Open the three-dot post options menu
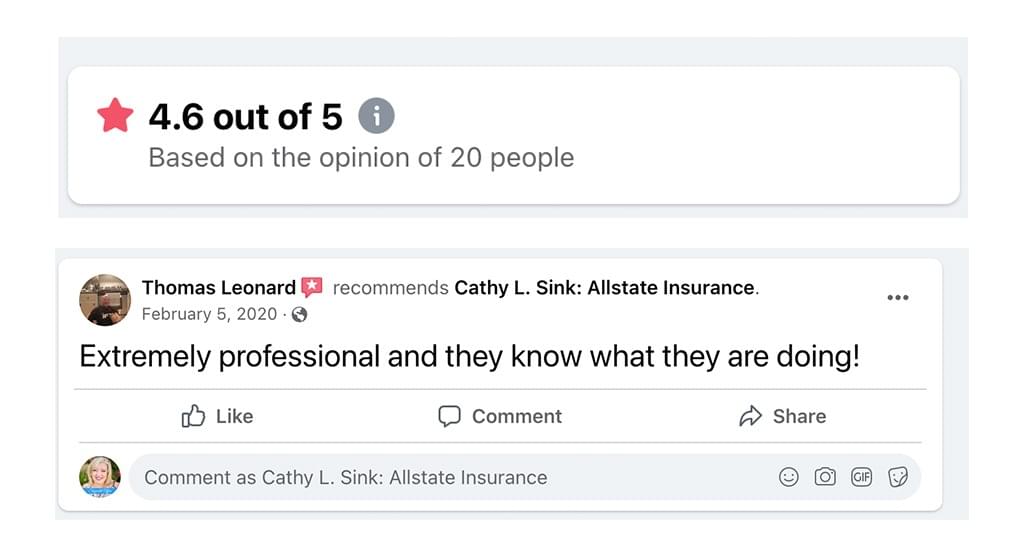 point(897,297)
